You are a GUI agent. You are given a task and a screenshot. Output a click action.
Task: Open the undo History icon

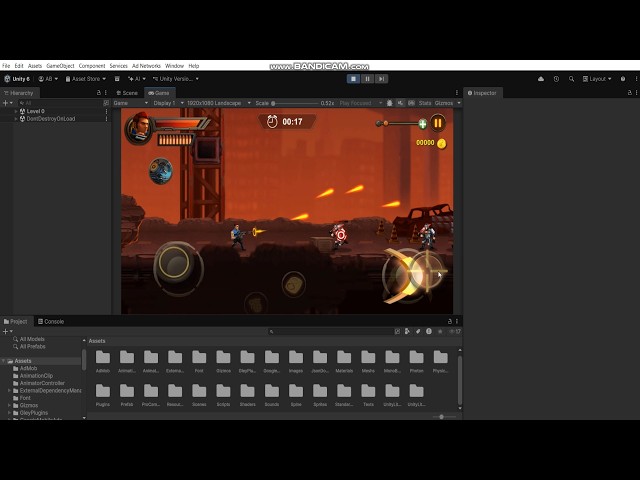click(556, 79)
